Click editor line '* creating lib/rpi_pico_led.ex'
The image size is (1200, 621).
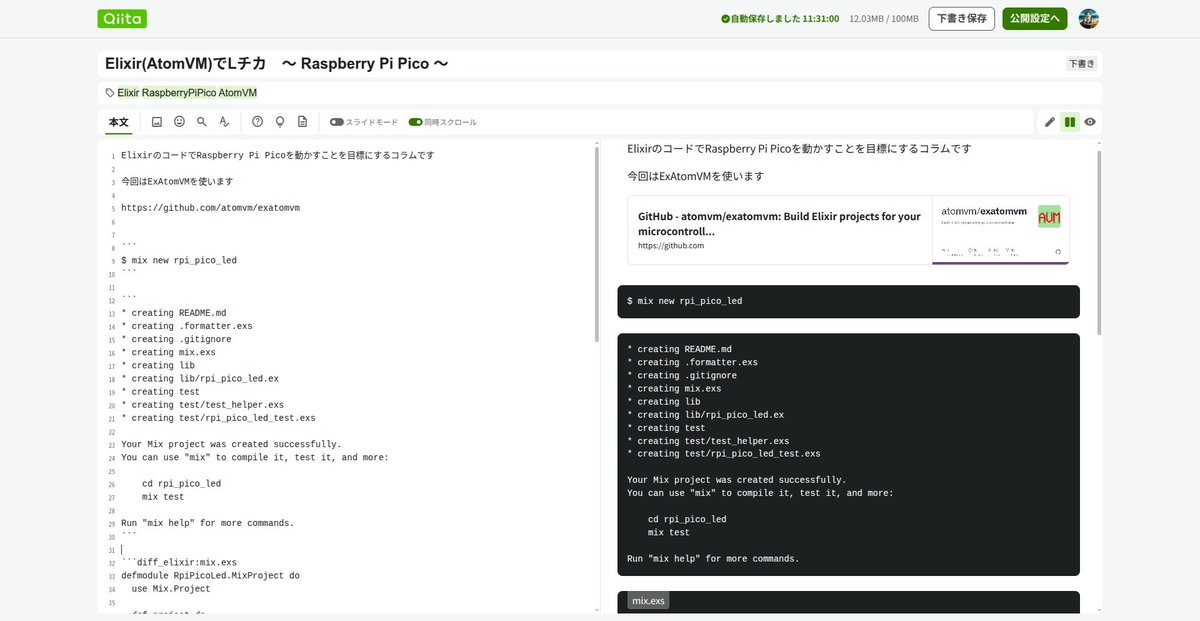click(x=200, y=379)
